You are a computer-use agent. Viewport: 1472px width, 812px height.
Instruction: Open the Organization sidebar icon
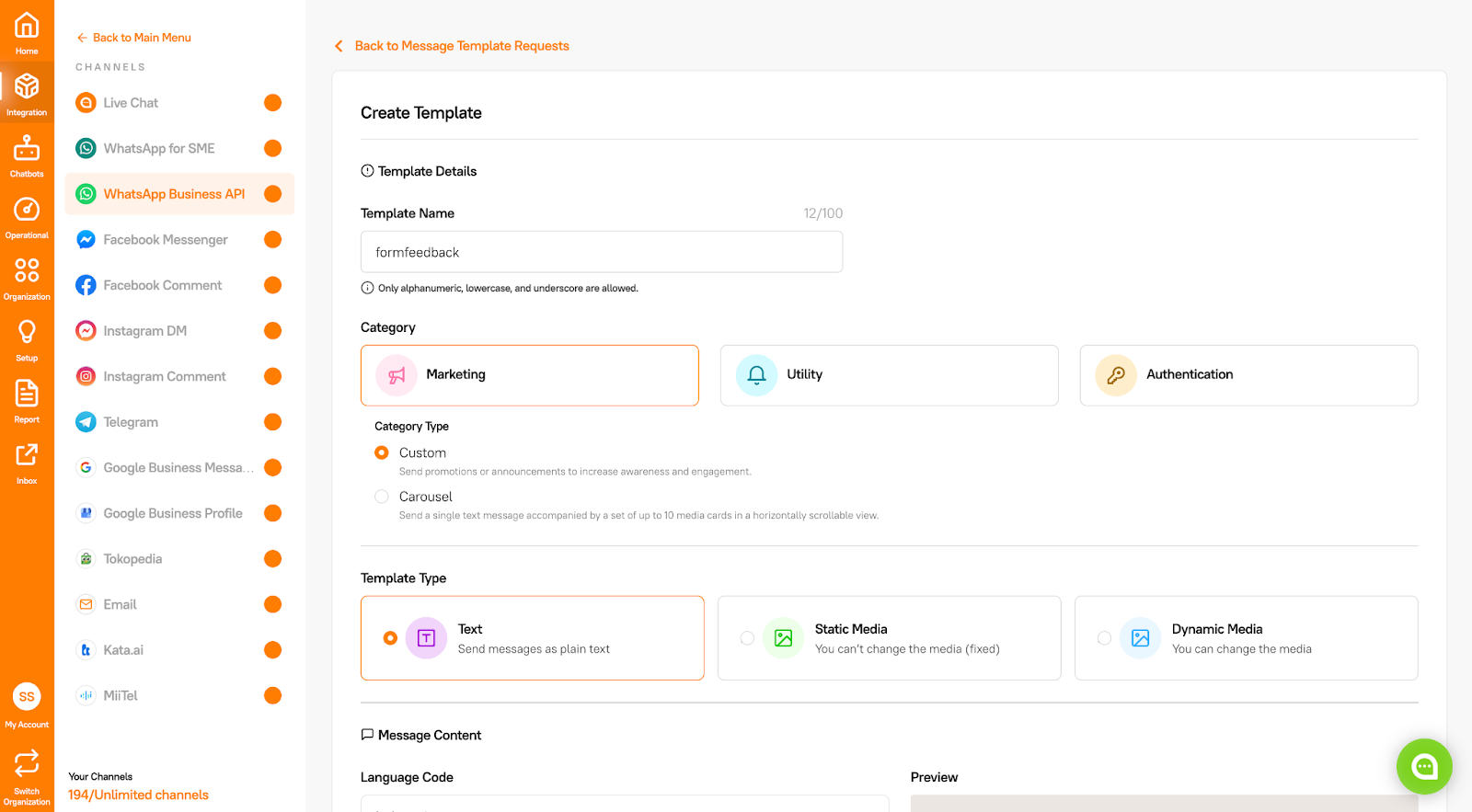pyautogui.click(x=27, y=270)
